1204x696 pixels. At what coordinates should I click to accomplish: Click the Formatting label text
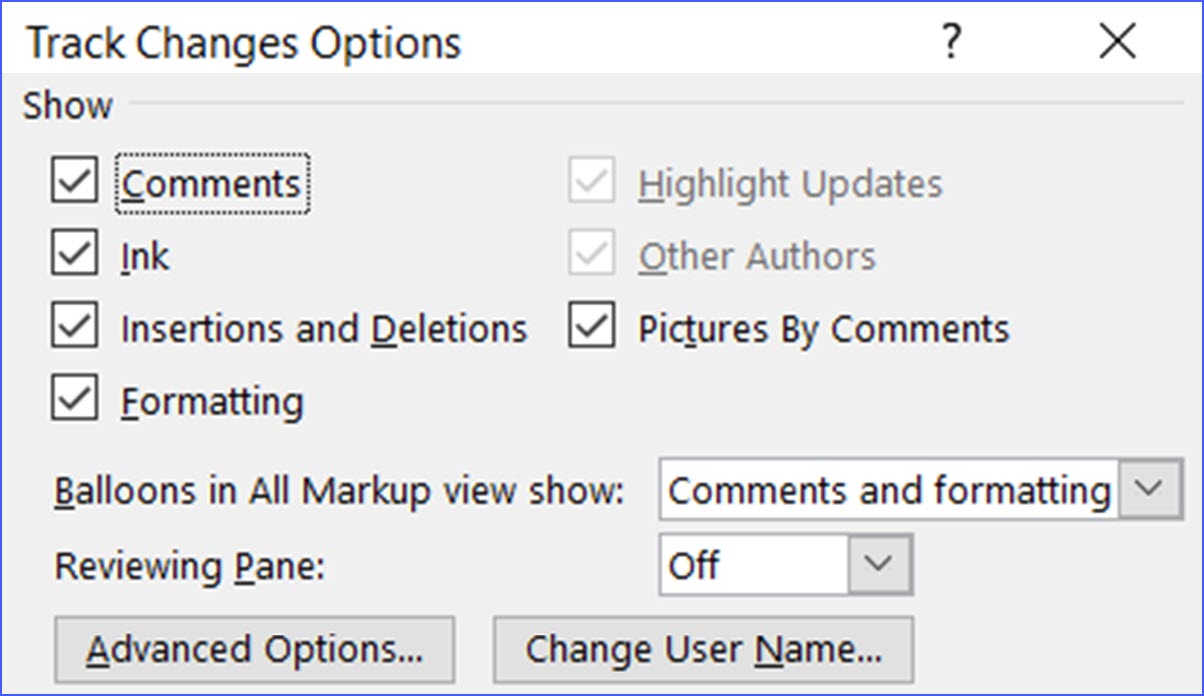(212, 401)
